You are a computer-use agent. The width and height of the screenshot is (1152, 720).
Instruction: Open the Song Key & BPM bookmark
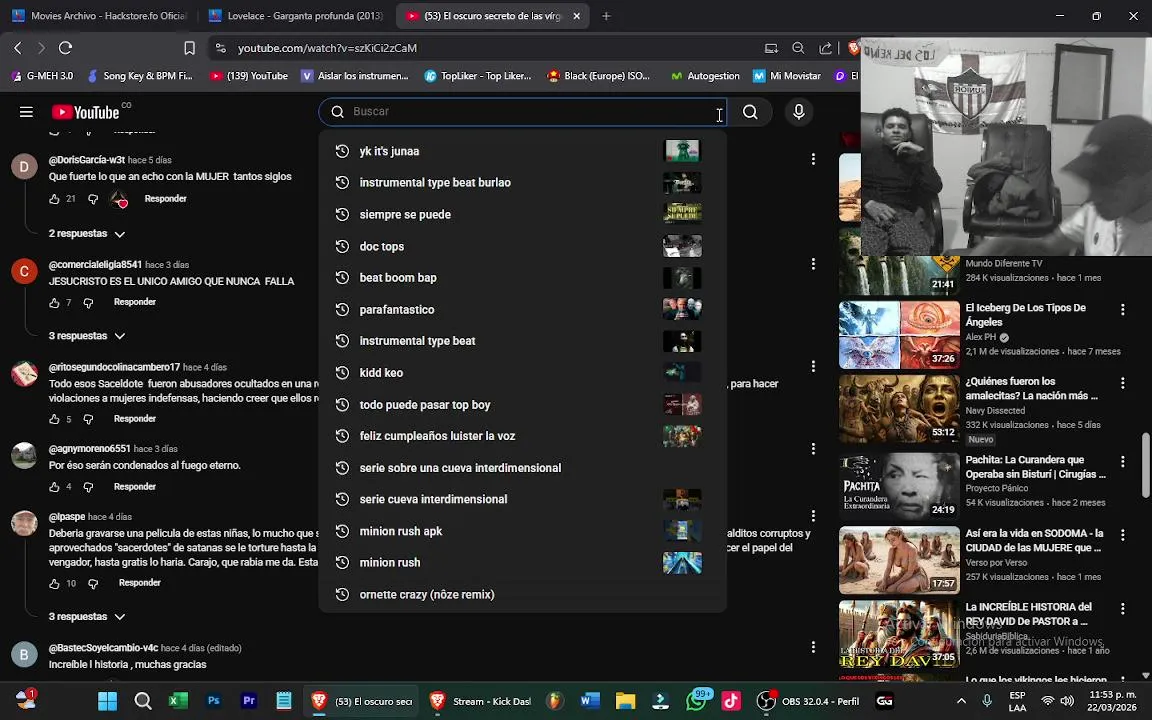(x=140, y=76)
